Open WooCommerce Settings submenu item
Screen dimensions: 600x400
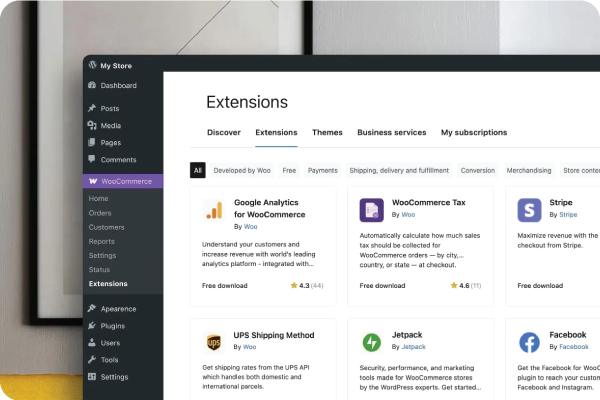(102, 255)
